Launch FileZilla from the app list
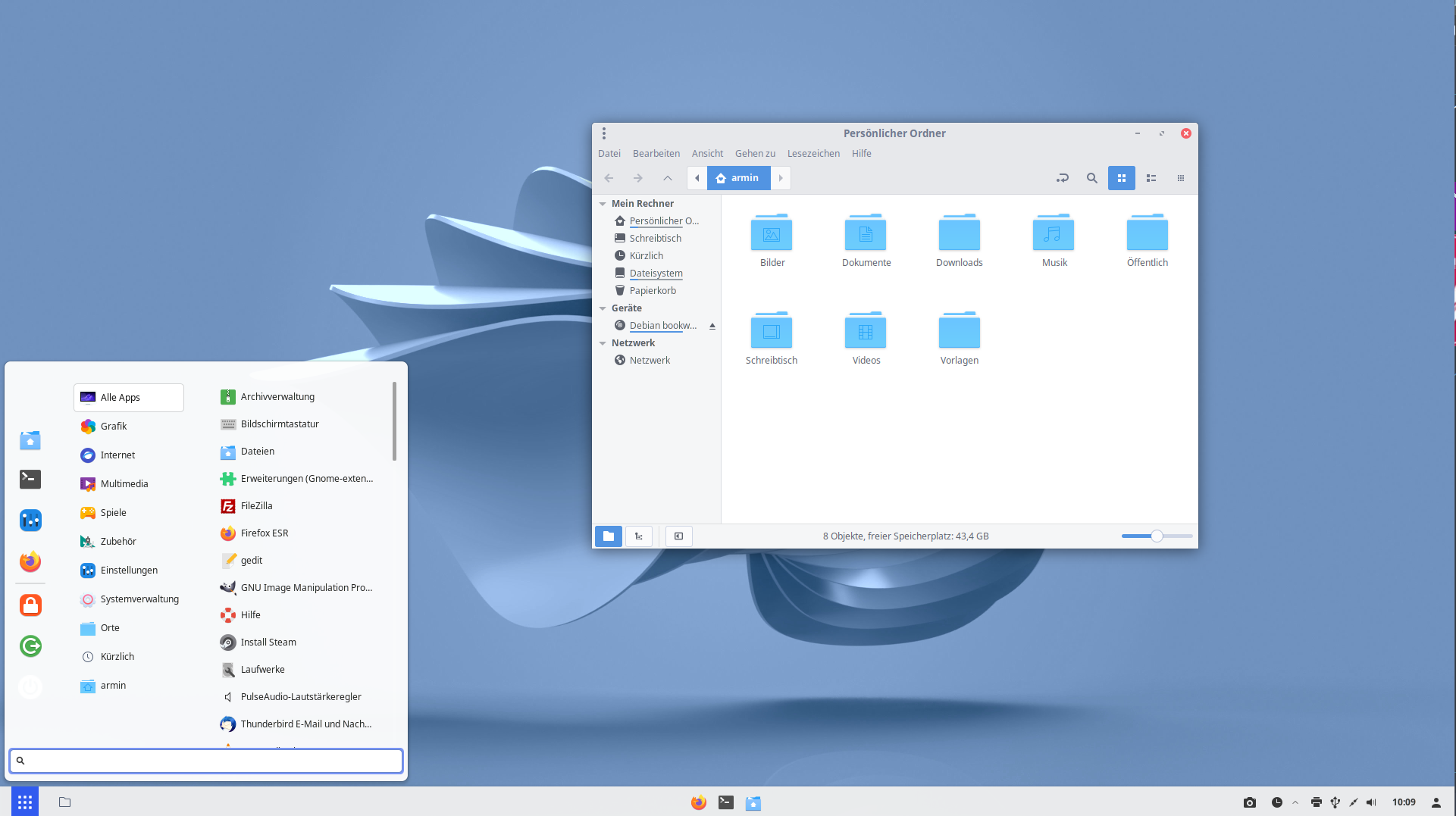This screenshot has height=816, width=1456. coord(256,506)
